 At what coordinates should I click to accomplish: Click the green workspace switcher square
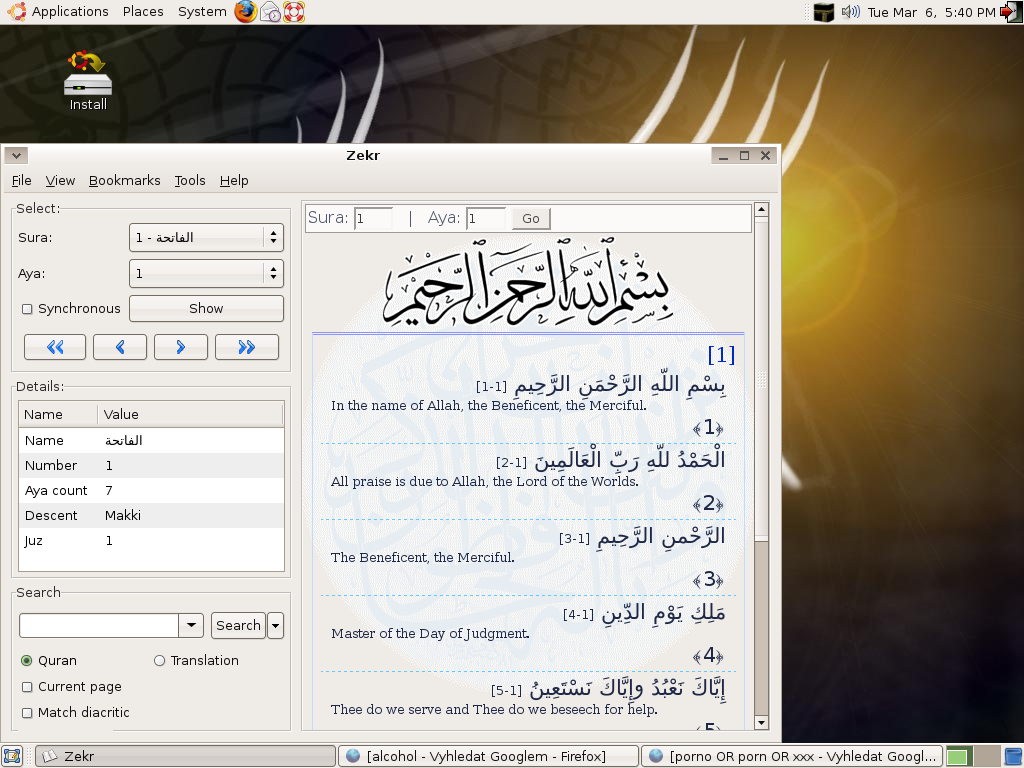[x=959, y=756]
